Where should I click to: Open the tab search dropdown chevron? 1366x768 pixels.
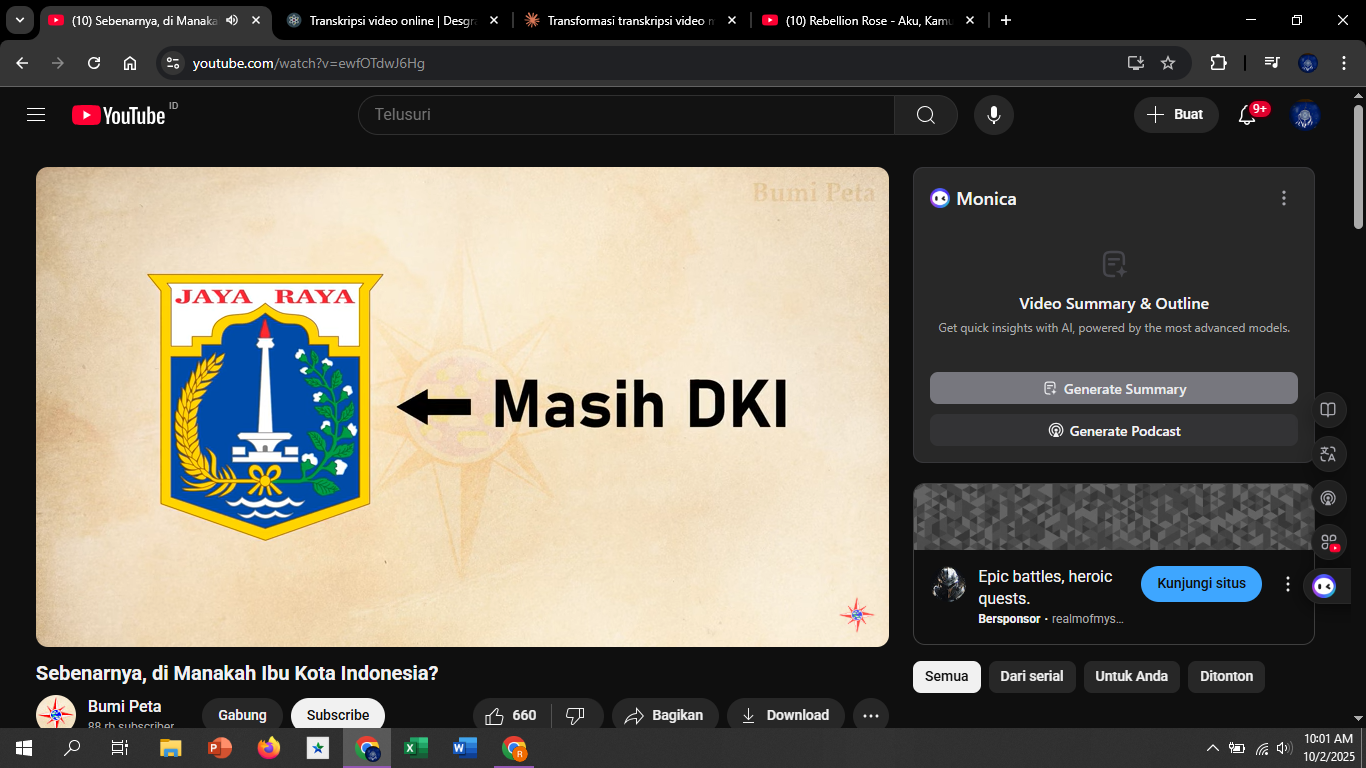click(x=20, y=20)
